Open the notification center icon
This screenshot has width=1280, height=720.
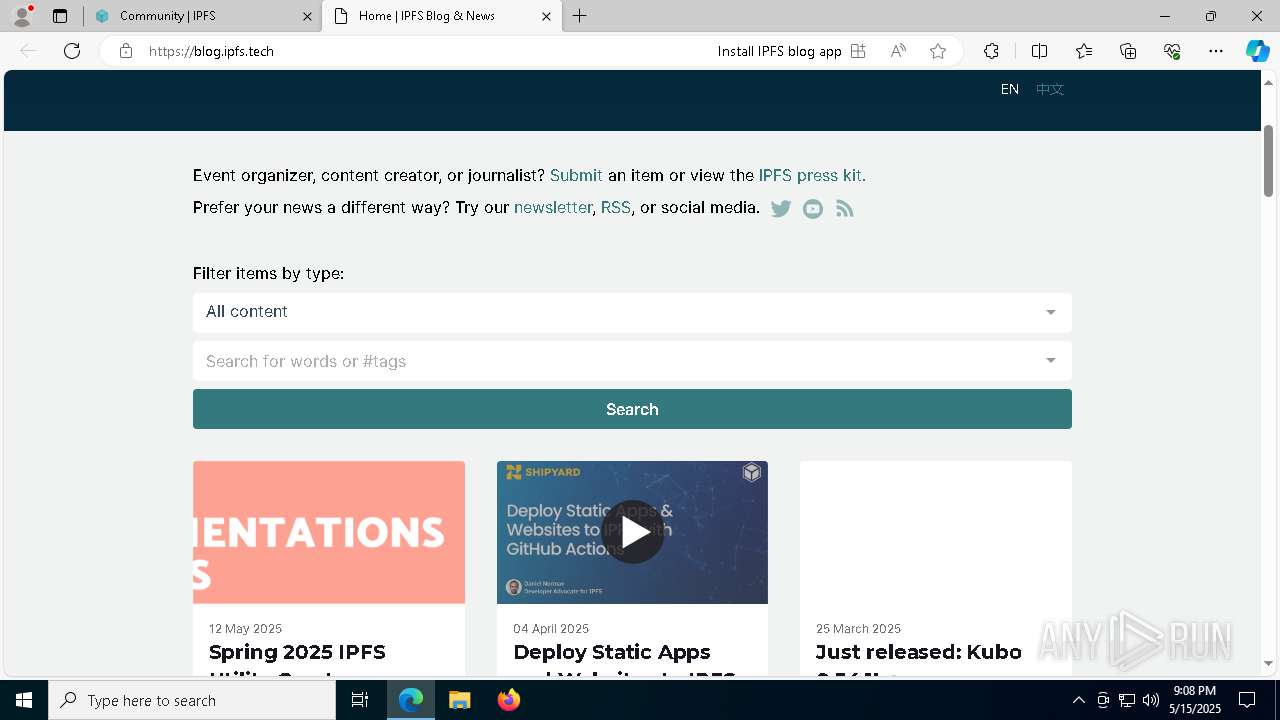point(1247,700)
